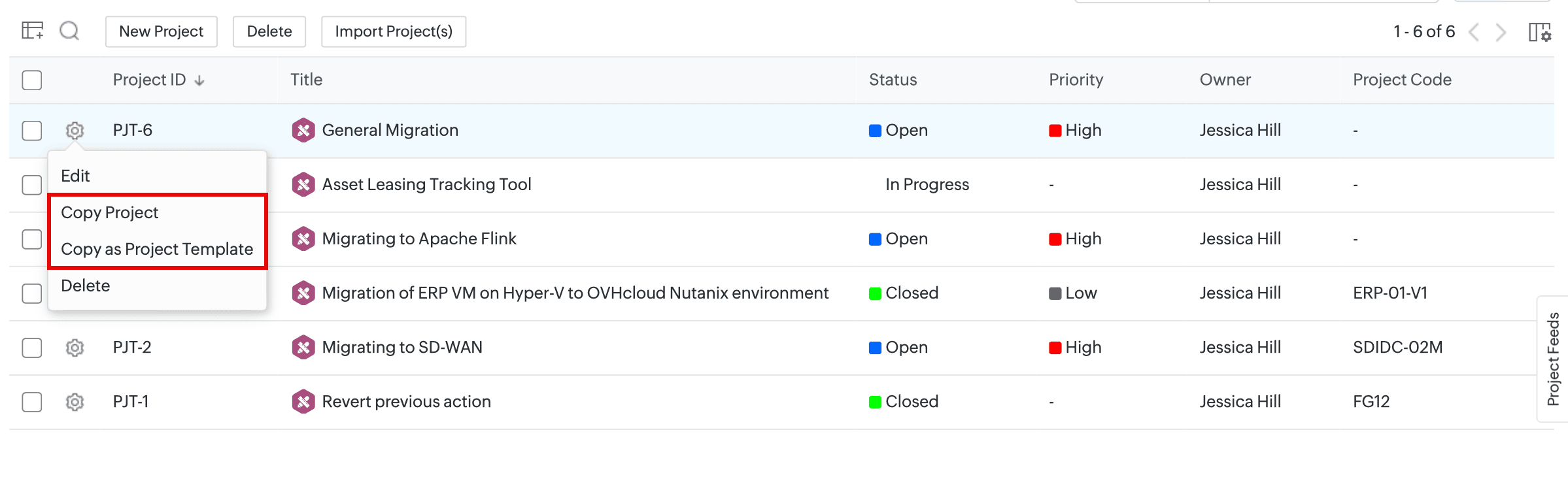
Task: Click project icon beside General Migration
Action: (x=303, y=130)
